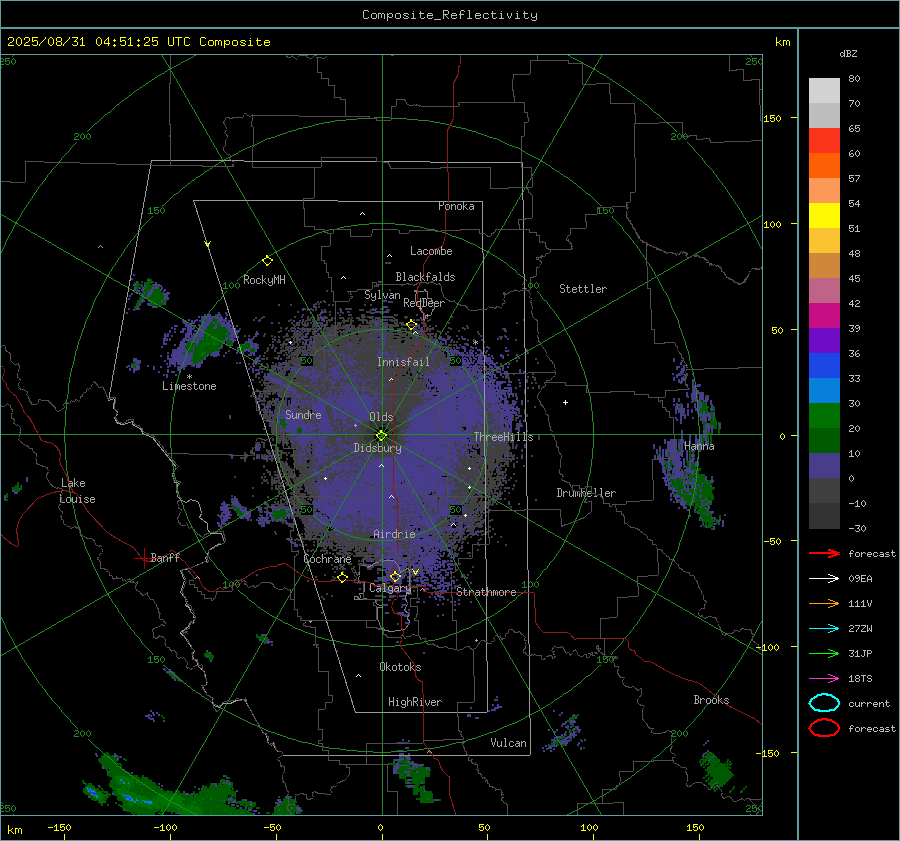Click the dBZ legend heading
This screenshot has width=900, height=841.
pyautogui.click(x=848, y=54)
